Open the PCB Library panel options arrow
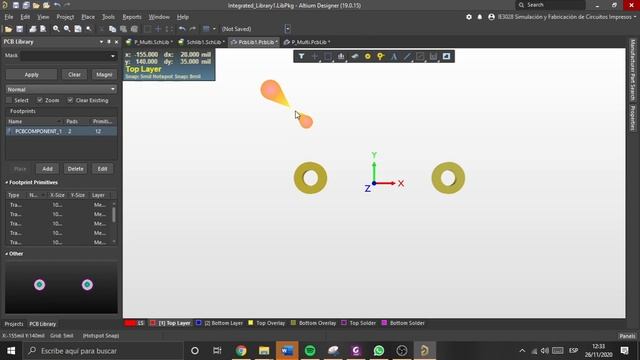The image size is (640, 360). click(x=101, y=42)
